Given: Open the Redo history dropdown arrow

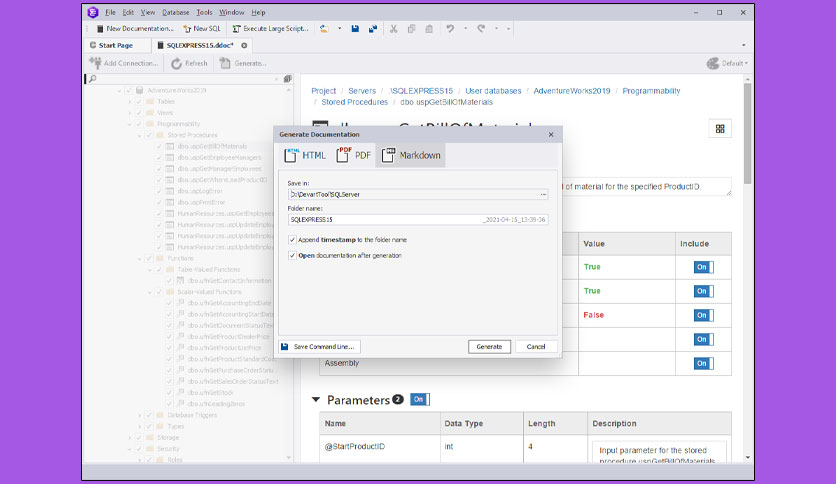Looking at the screenshot, I should (496, 29).
